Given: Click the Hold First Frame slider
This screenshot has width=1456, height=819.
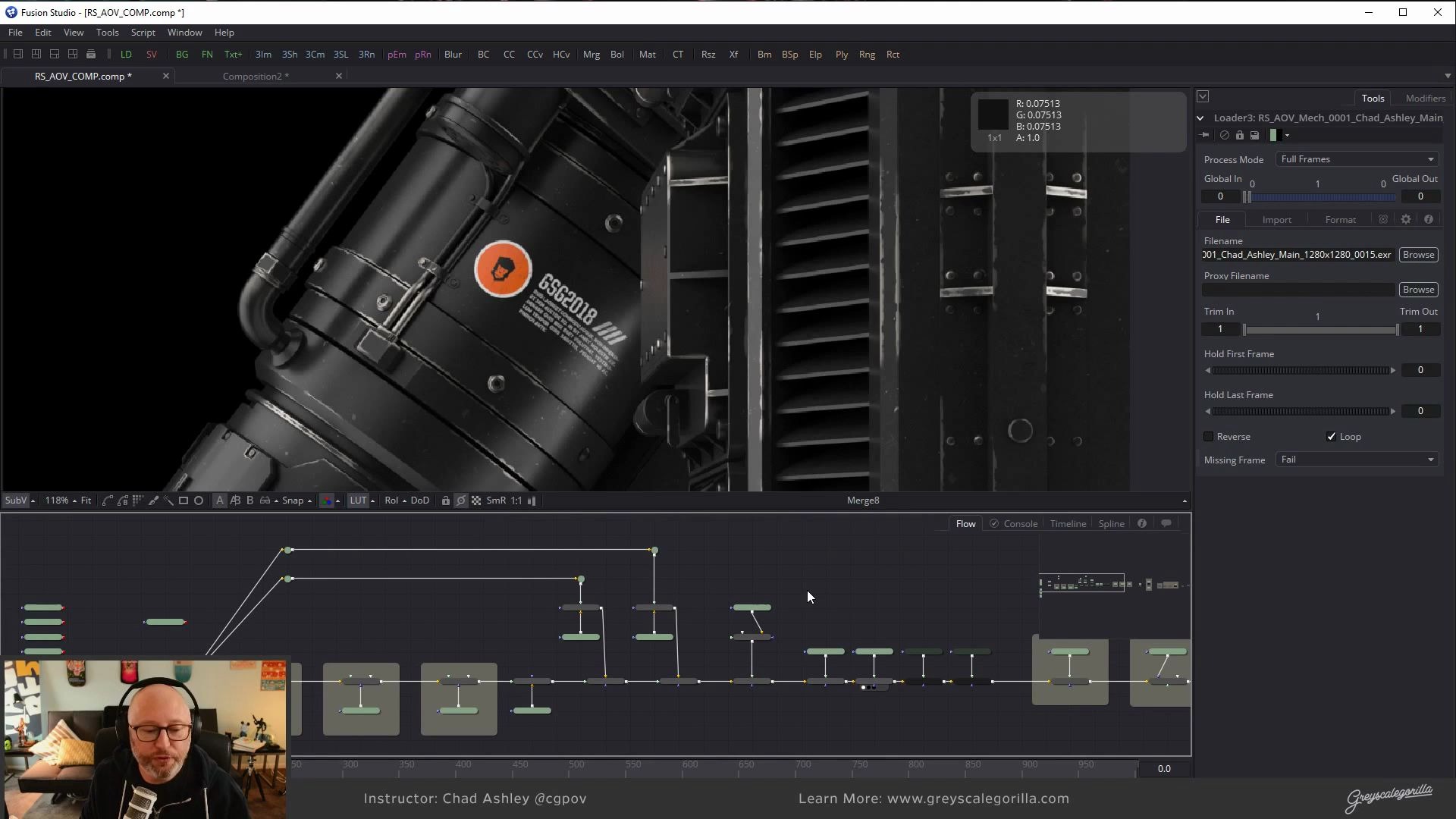Looking at the screenshot, I should (1301, 370).
